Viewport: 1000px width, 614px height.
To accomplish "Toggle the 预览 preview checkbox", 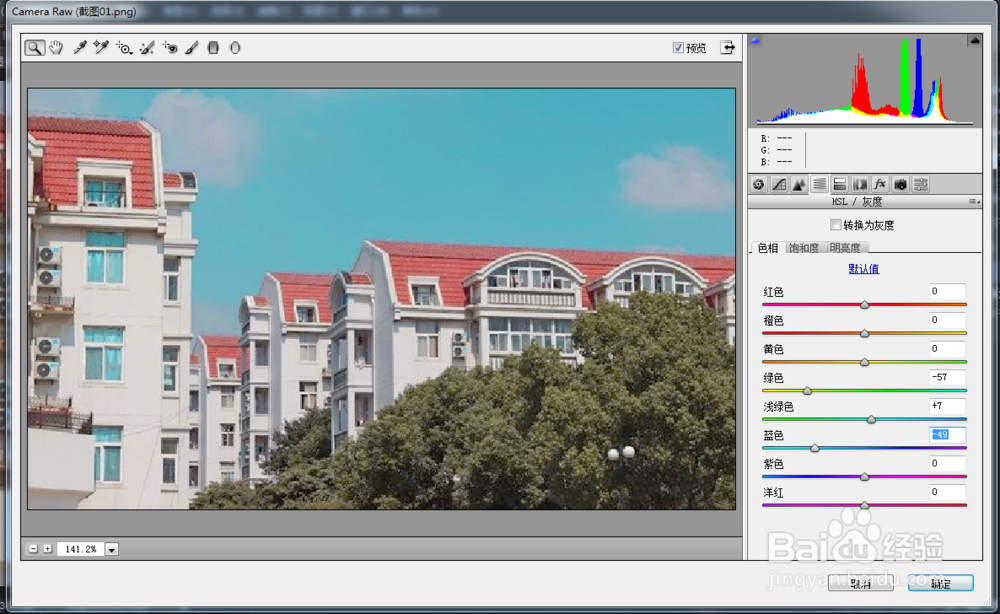I will [678, 48].
